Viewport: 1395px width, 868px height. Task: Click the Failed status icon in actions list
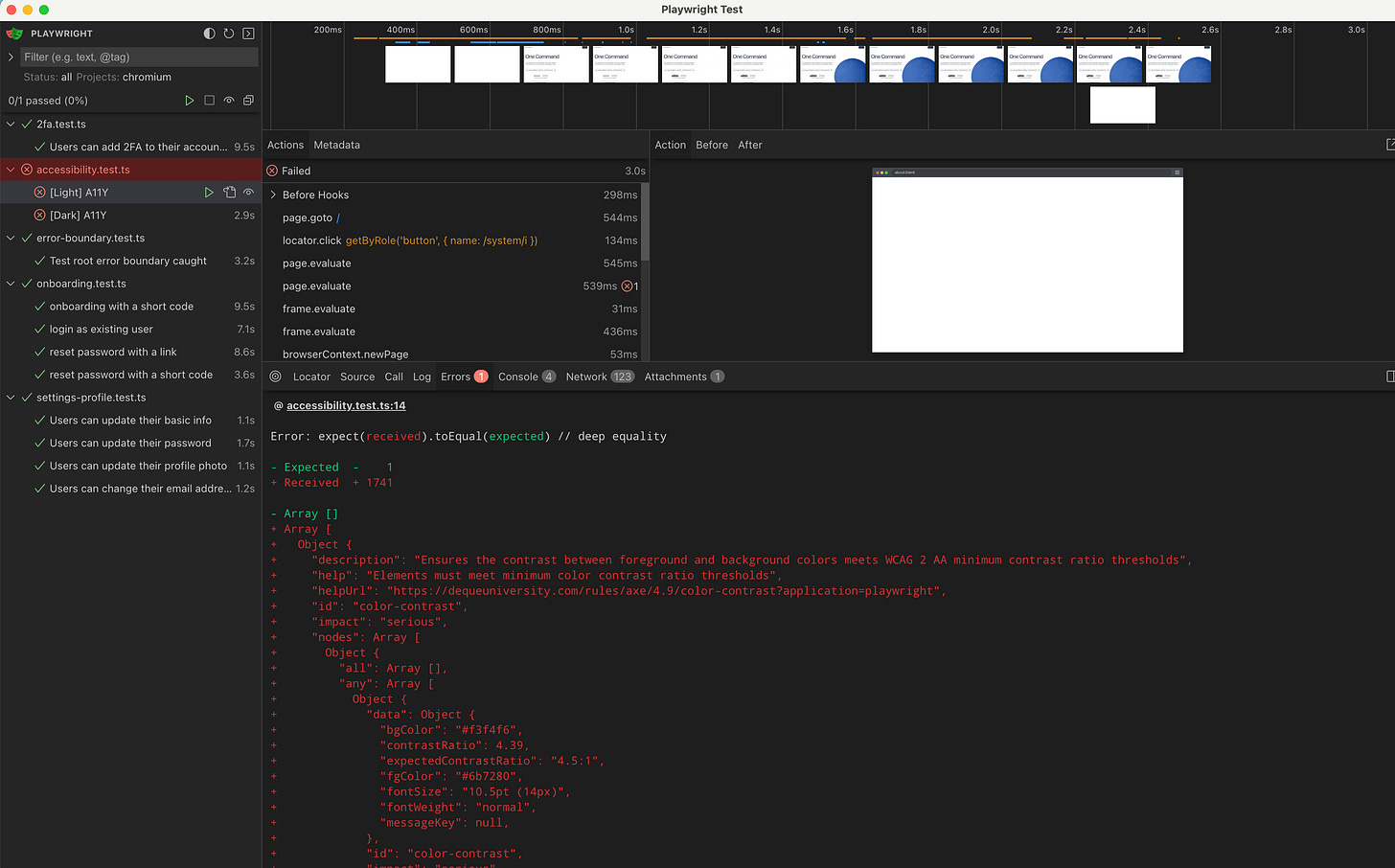pos(272,171)
